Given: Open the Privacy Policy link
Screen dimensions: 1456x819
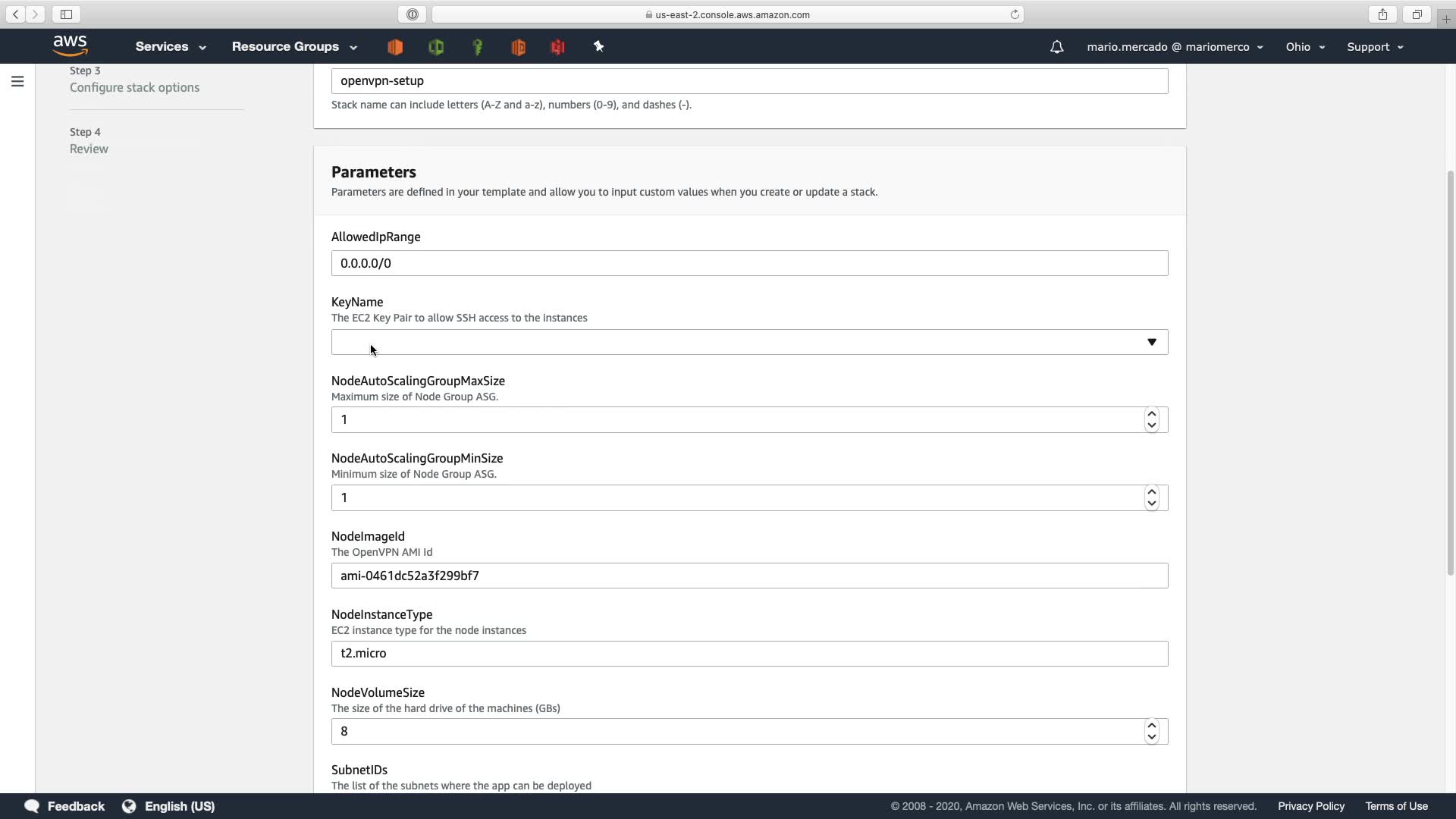Looking at the screenshot, I should tap(1310, 806).
